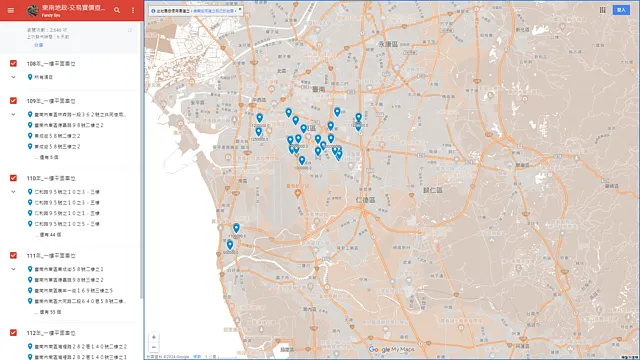Open the Google apps grid icon

coord(602,10)
